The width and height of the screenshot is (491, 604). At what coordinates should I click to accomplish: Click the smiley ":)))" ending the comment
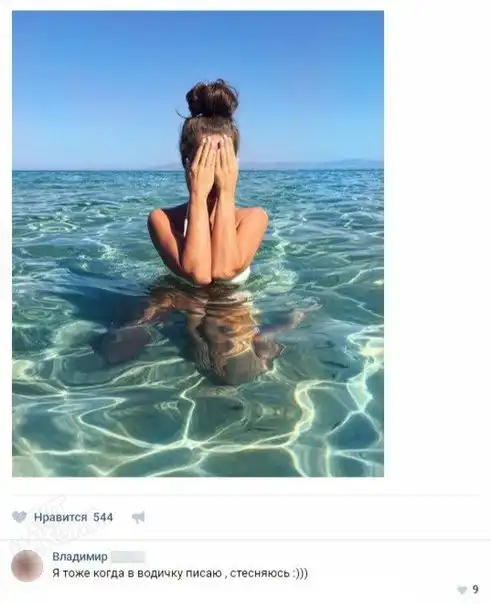pyautogui.click(x=300, y=573)
